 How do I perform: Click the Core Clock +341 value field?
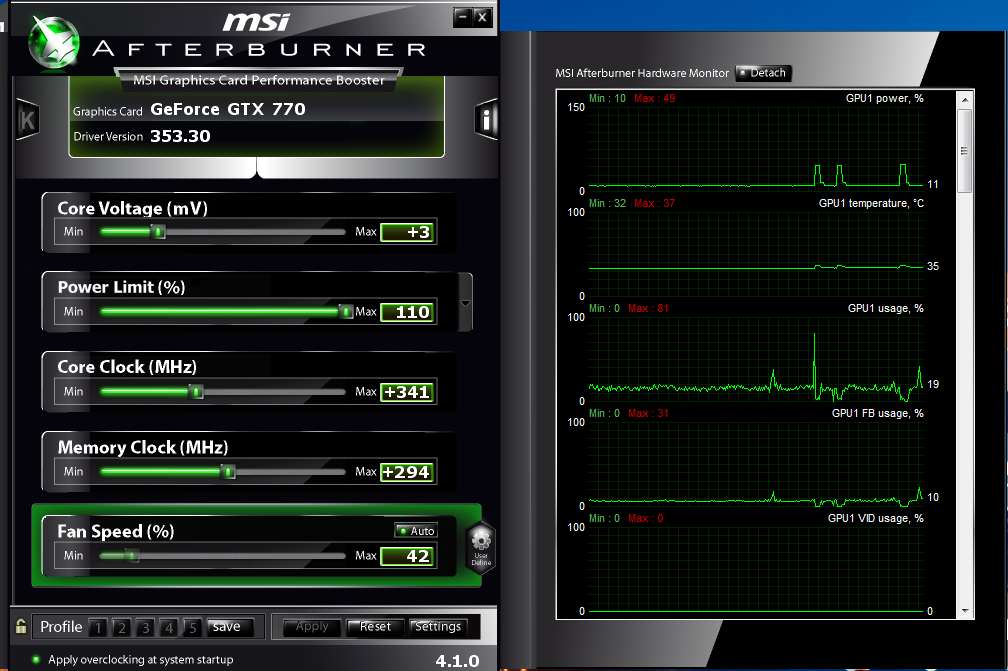(408, 392)
